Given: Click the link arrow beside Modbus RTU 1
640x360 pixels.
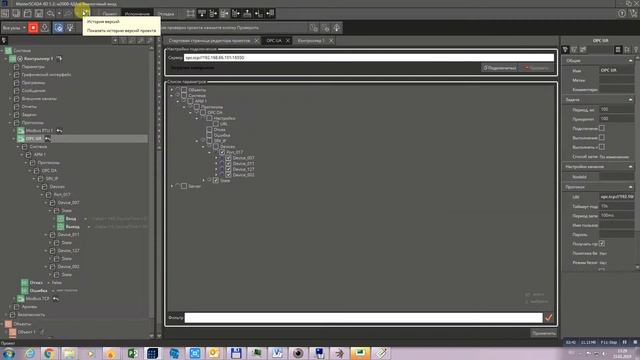Looking at the screenshot, I should point(59,131).
